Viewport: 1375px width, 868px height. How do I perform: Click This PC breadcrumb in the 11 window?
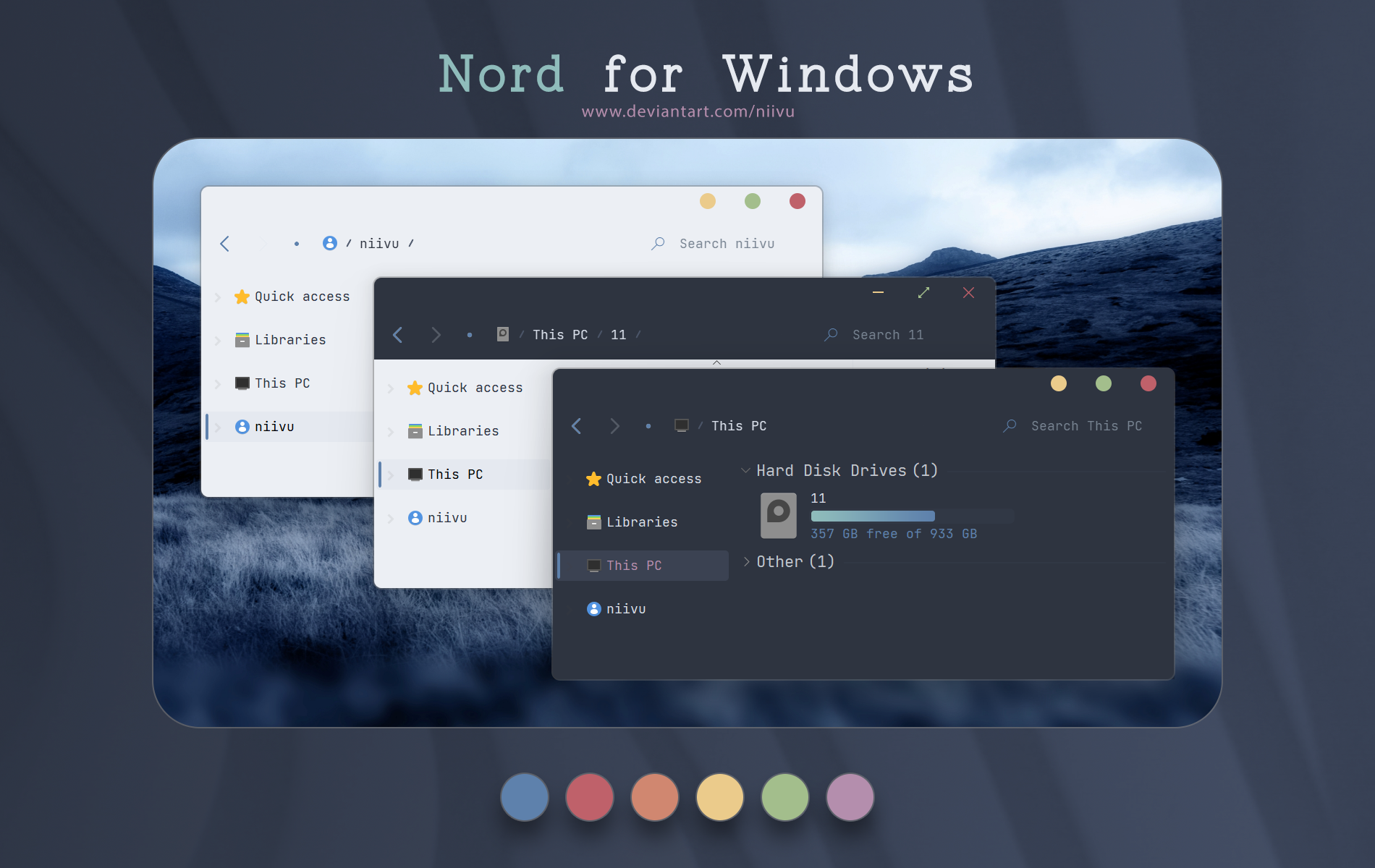tap(560, 335)
